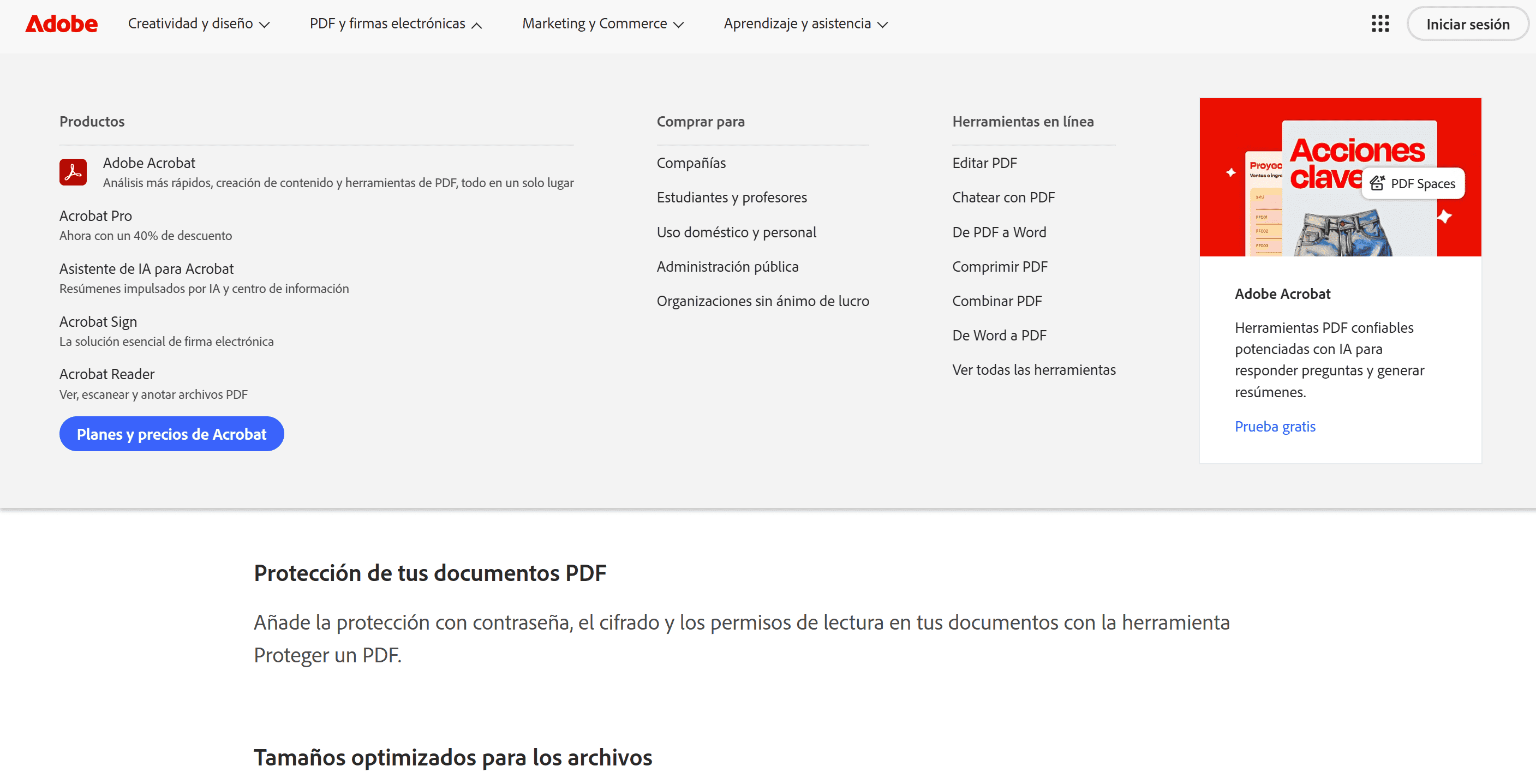Click 'Protección de tus documentos PDF' heading

pos(430,573)
